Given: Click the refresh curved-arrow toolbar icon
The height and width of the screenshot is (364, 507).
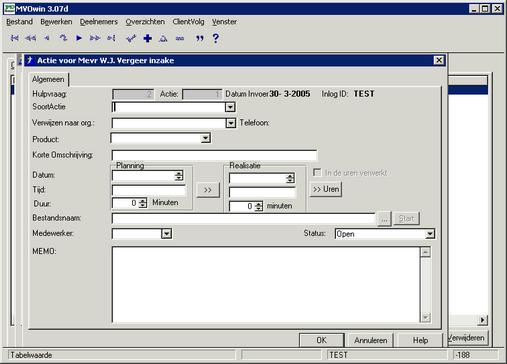Looking at the screenshot, I should [x=63, y=38].
